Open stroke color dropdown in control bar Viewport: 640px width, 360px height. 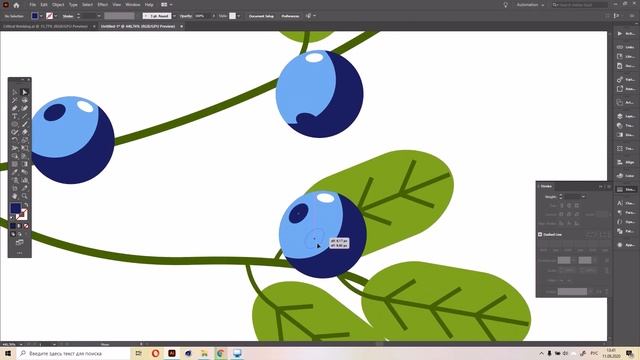point(56,16)
